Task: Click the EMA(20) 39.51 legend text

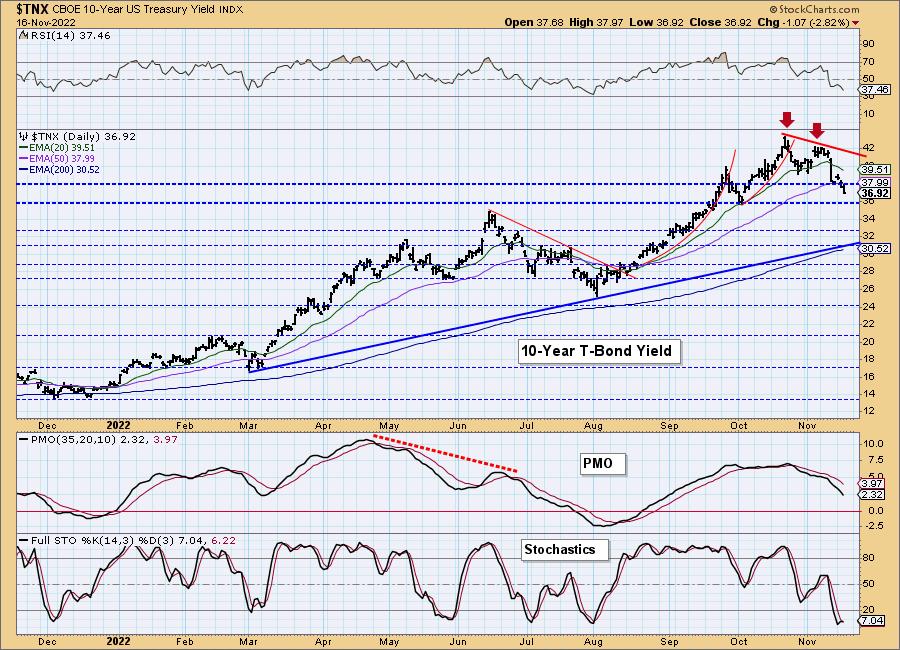Action: (x=62, y=148)
